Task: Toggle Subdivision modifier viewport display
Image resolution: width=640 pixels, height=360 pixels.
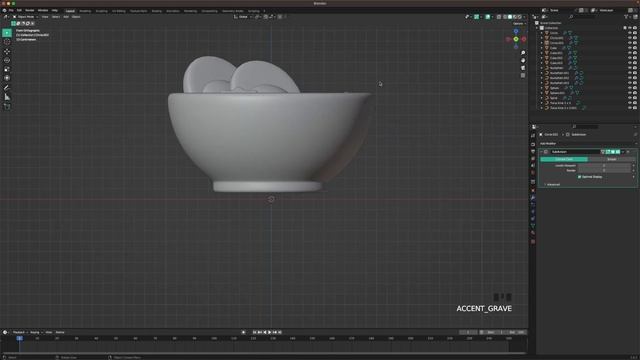Action: point(613,152)
